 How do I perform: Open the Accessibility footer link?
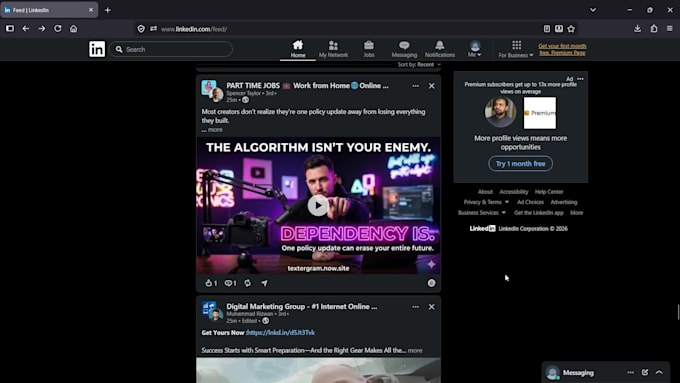click(x=513, y=192)
